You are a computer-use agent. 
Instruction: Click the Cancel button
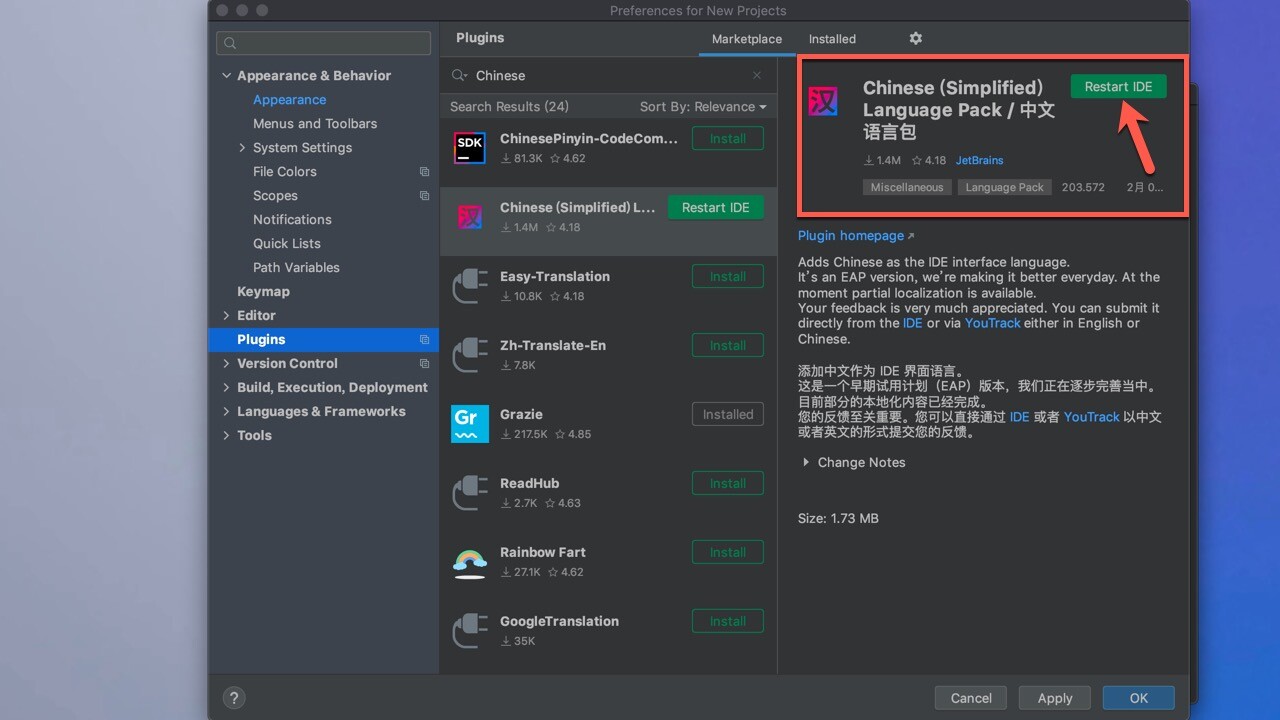[x=971, y=698]
